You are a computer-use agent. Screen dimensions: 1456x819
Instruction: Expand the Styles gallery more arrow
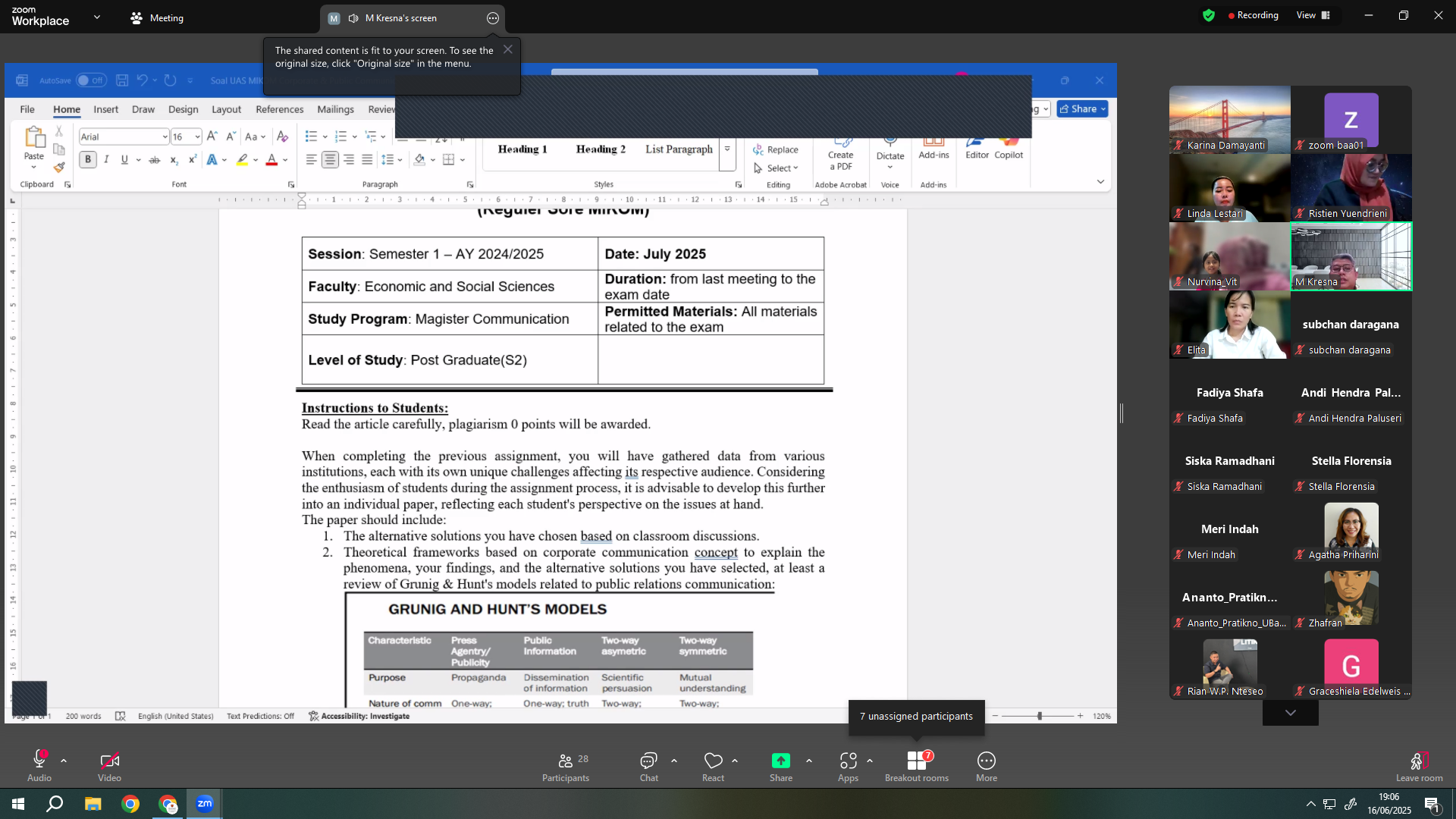727,149
